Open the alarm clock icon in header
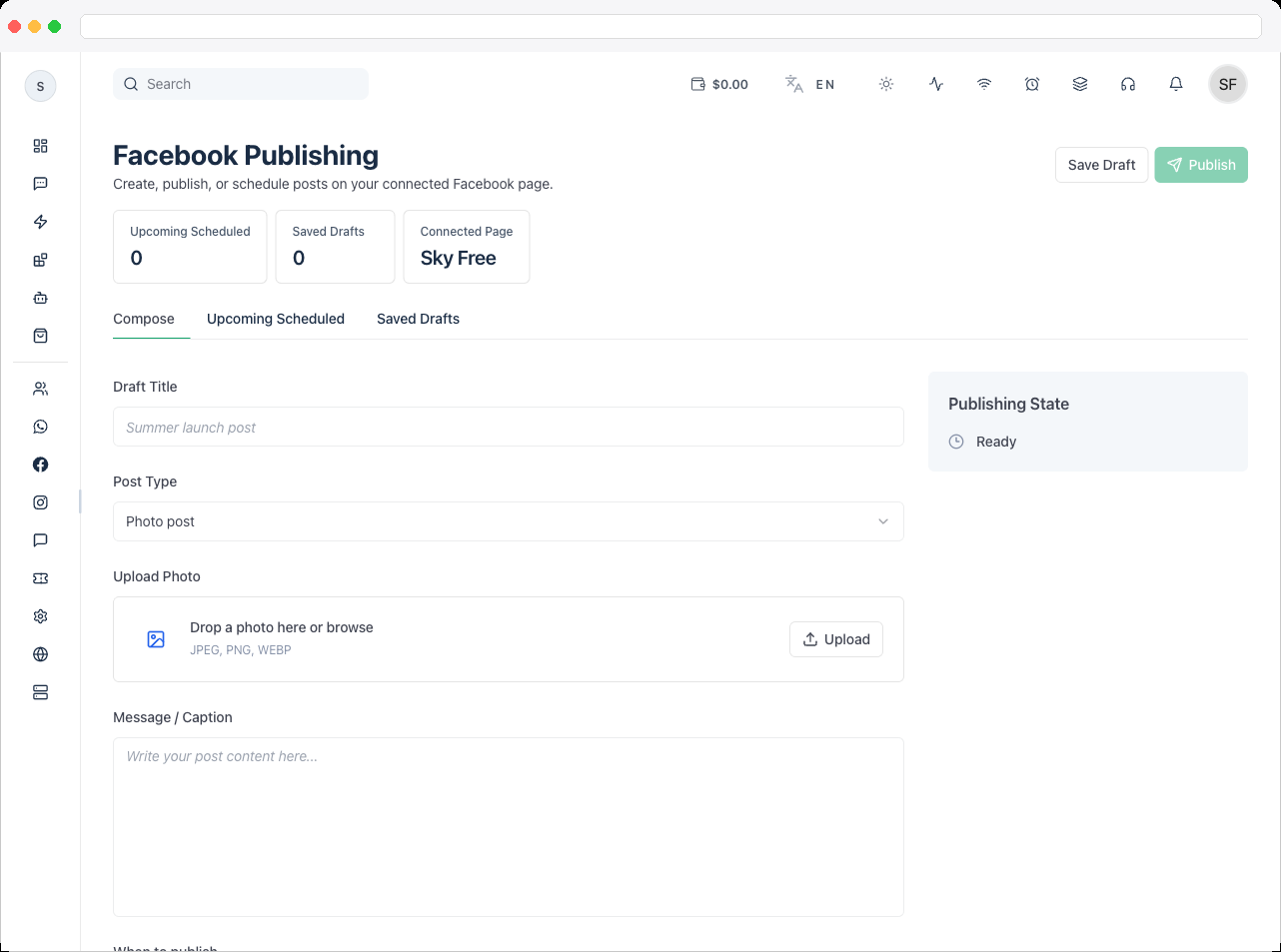Image resolution: width=1281 pixels, height=952 pixels. click(x=1032, y=84)
